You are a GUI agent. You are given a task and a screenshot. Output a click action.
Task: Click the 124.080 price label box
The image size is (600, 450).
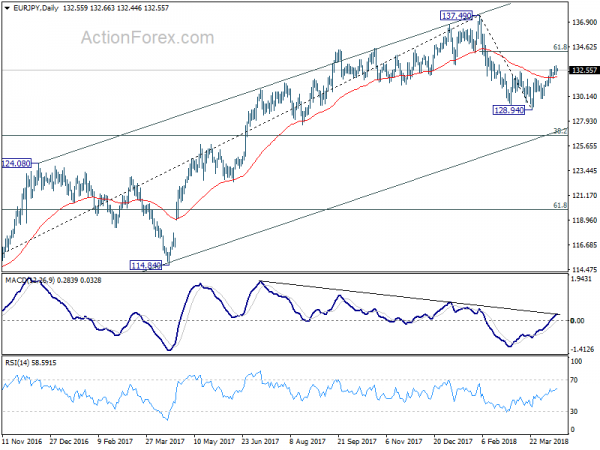click(x=16, y=163)
